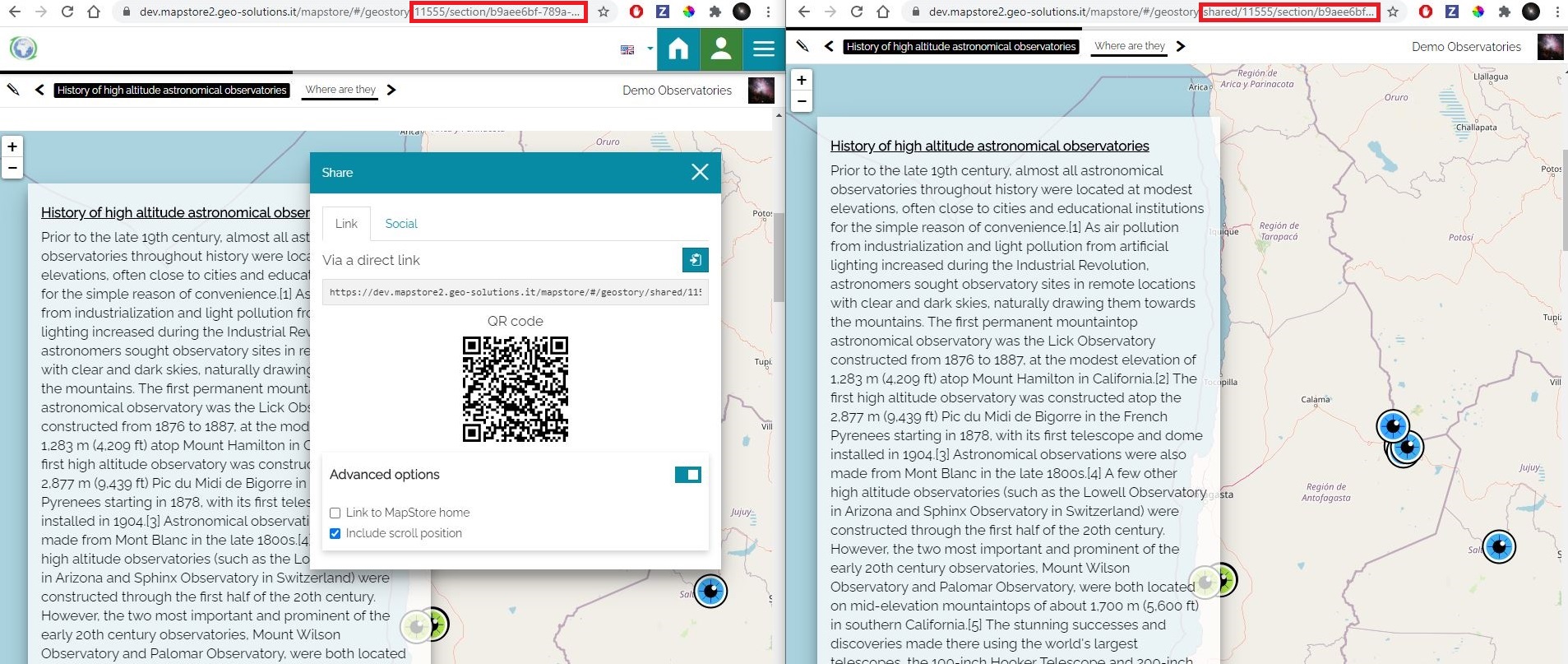Image resolution: width=1568 pixels, height=664 pixels.
Task: Open the language flag dropdown
Action: pyautogui.click(x=636, y=49)
